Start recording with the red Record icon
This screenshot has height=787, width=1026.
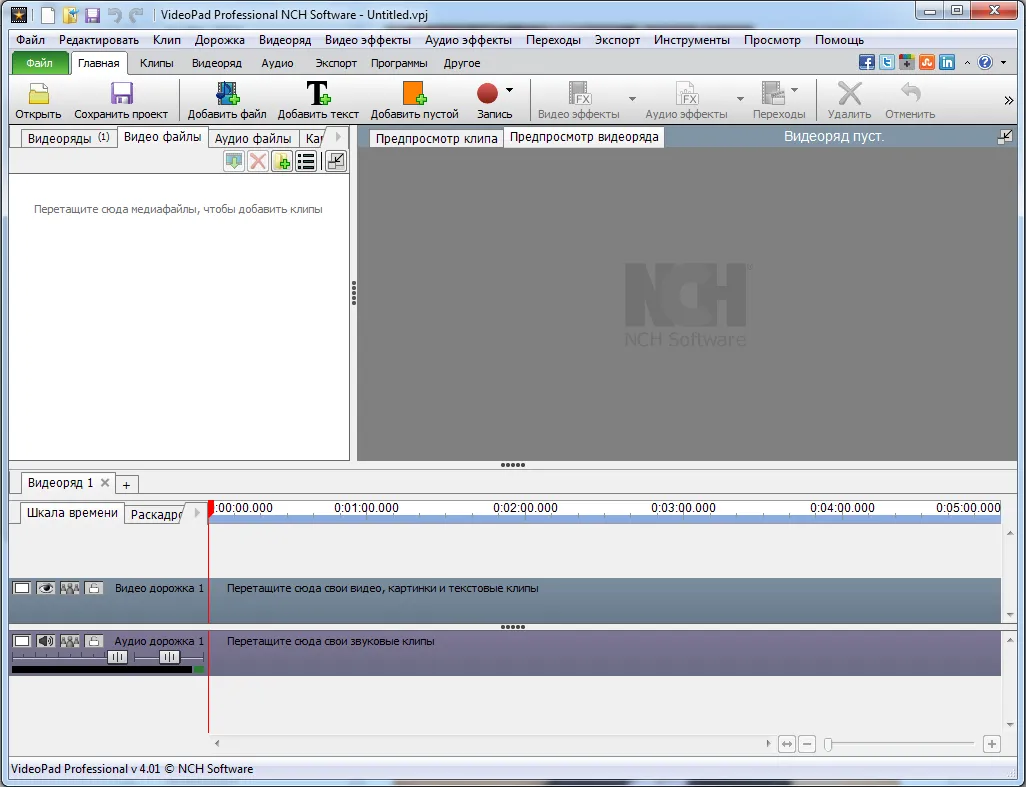tap(487, 93)
